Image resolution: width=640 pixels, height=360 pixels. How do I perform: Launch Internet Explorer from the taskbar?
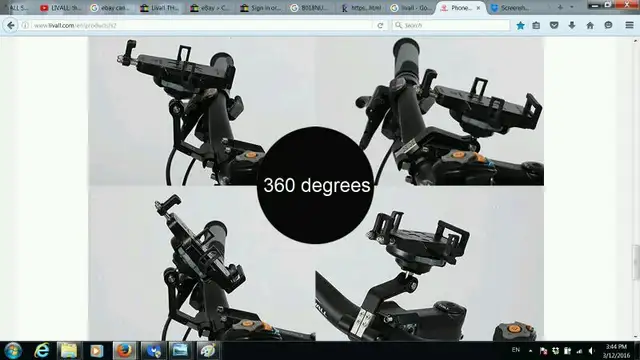(x=41, y=351)
